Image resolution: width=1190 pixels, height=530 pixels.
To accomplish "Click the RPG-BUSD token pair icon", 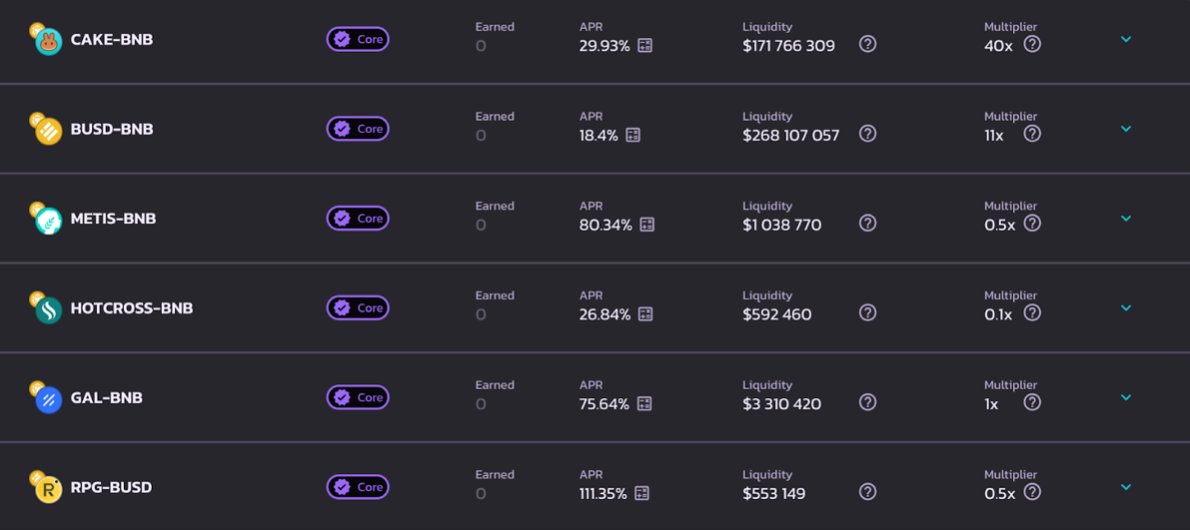I will click(x=47, y=487).
